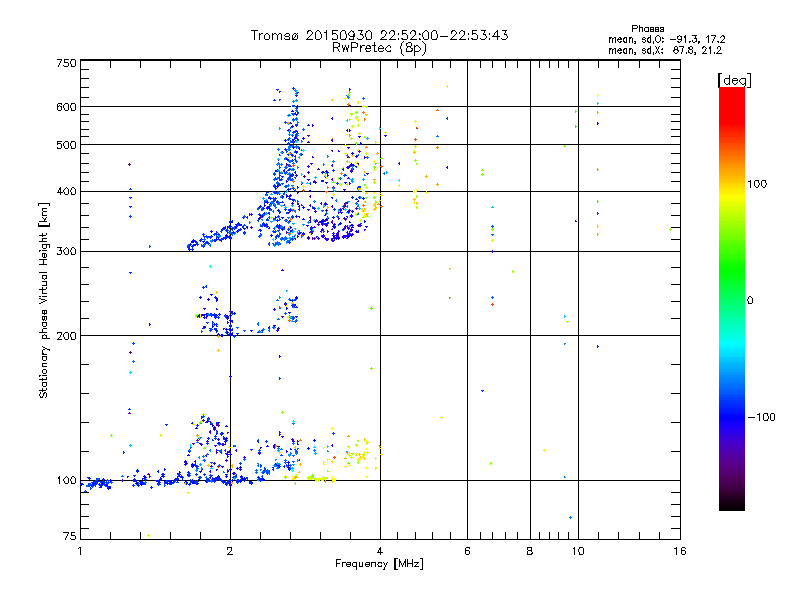Image resolution: width=800 pixels, height=600 pixels.
Task: Click the 'Frequency [MHz]' axis label
Action: 379,564
